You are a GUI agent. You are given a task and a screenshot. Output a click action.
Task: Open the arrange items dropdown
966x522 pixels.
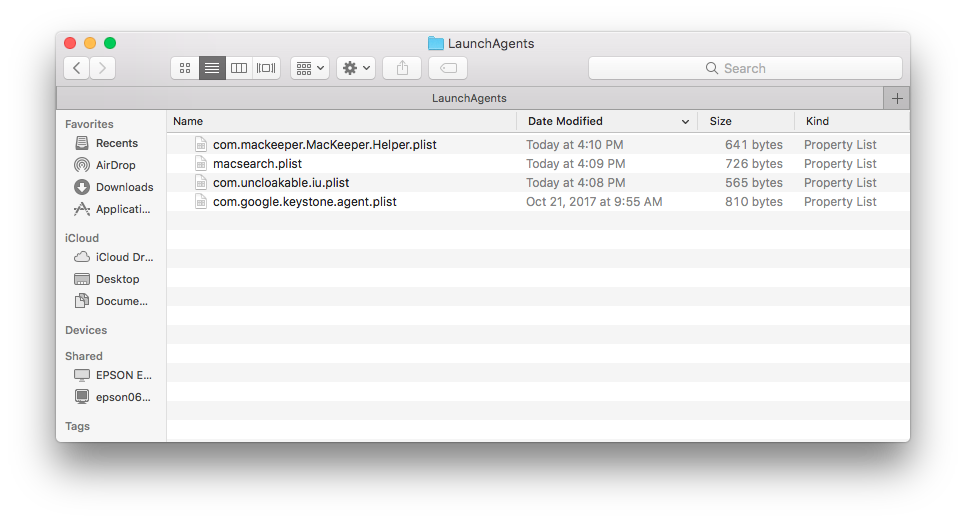point(310,68)
